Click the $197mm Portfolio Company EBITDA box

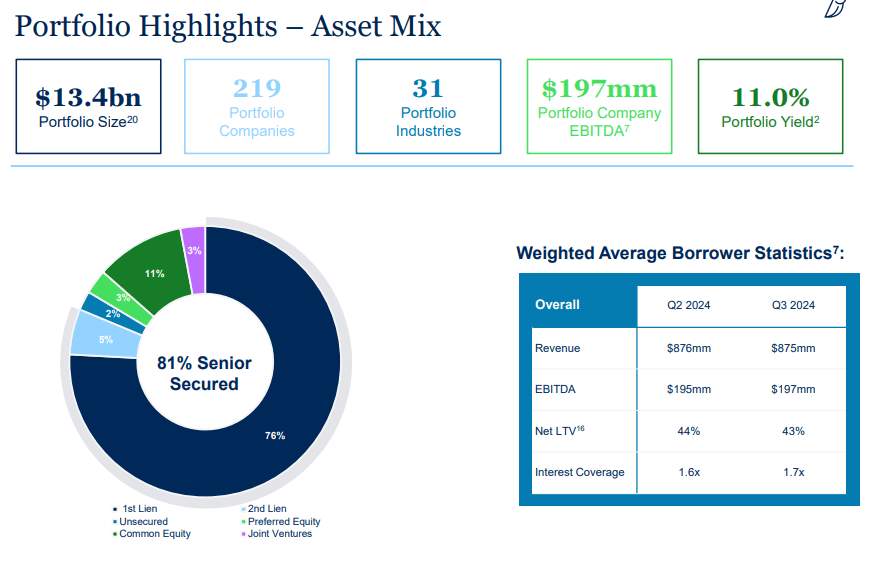tap(598, 105)
